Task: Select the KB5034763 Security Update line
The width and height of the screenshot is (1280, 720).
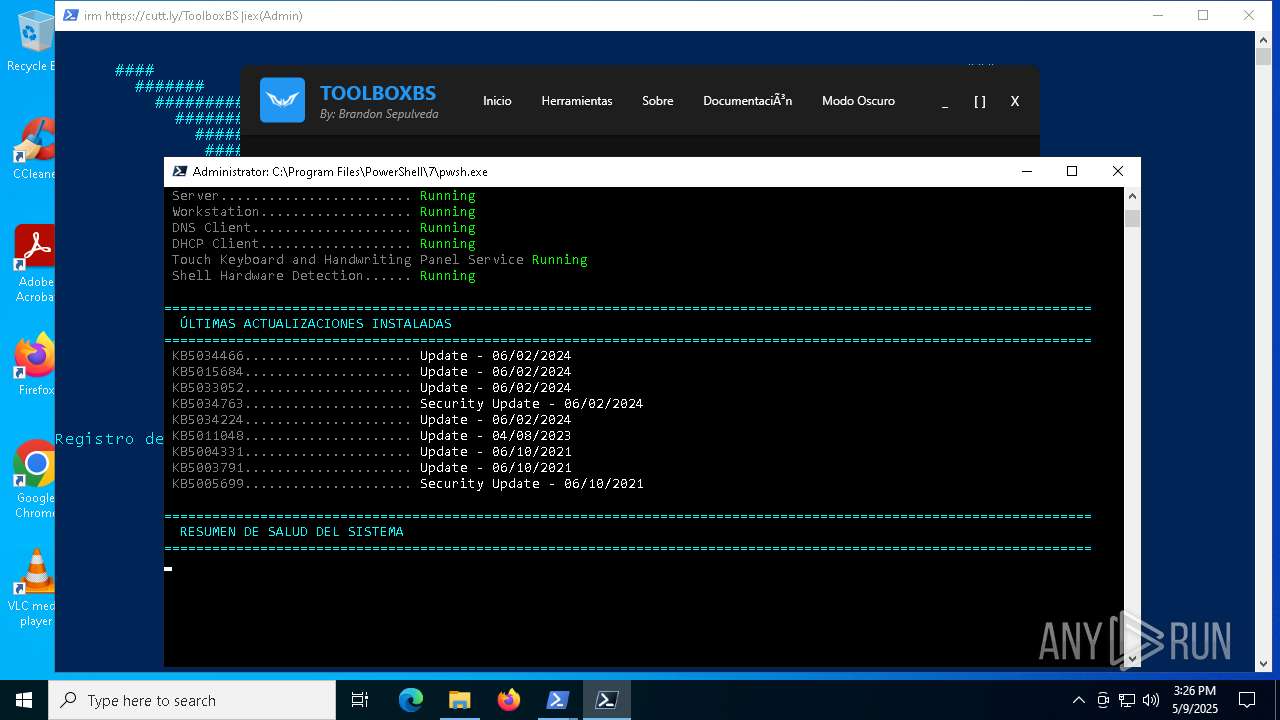Action: [408, 404]
